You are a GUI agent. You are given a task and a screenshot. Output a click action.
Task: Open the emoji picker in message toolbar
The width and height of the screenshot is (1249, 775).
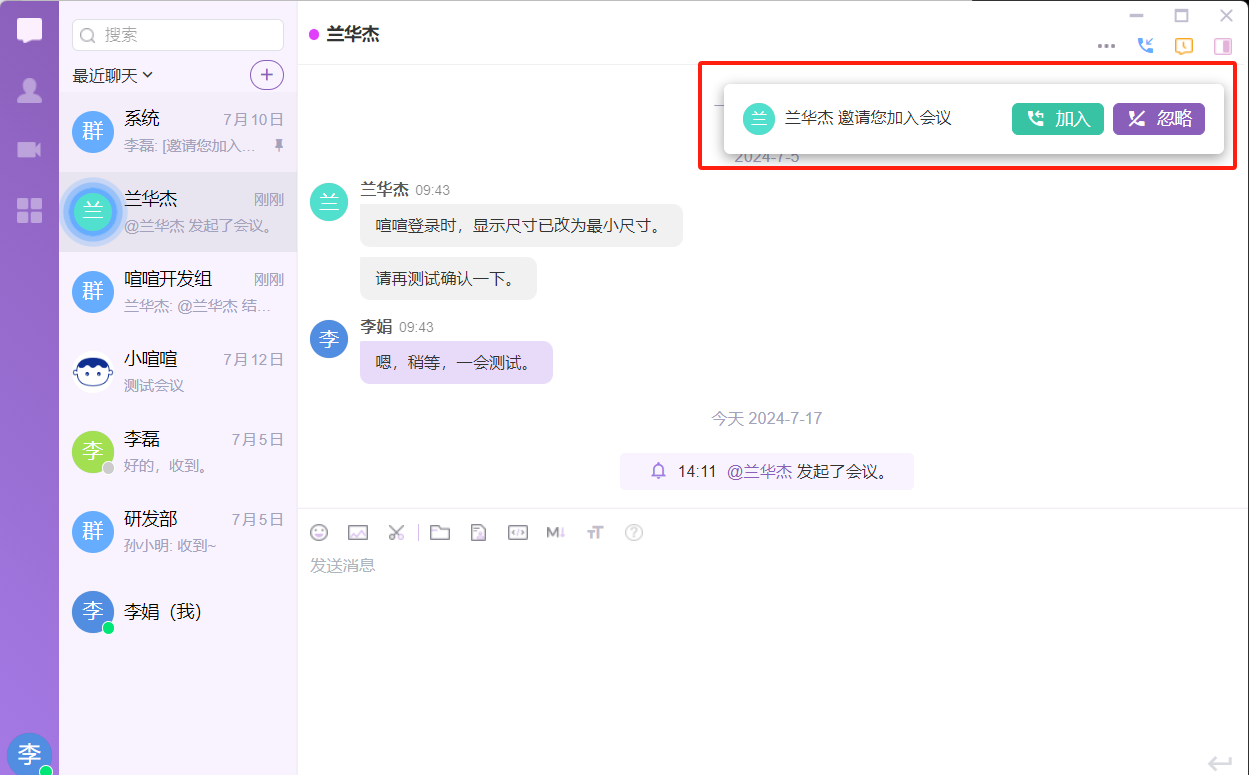[x=319, y=533]
